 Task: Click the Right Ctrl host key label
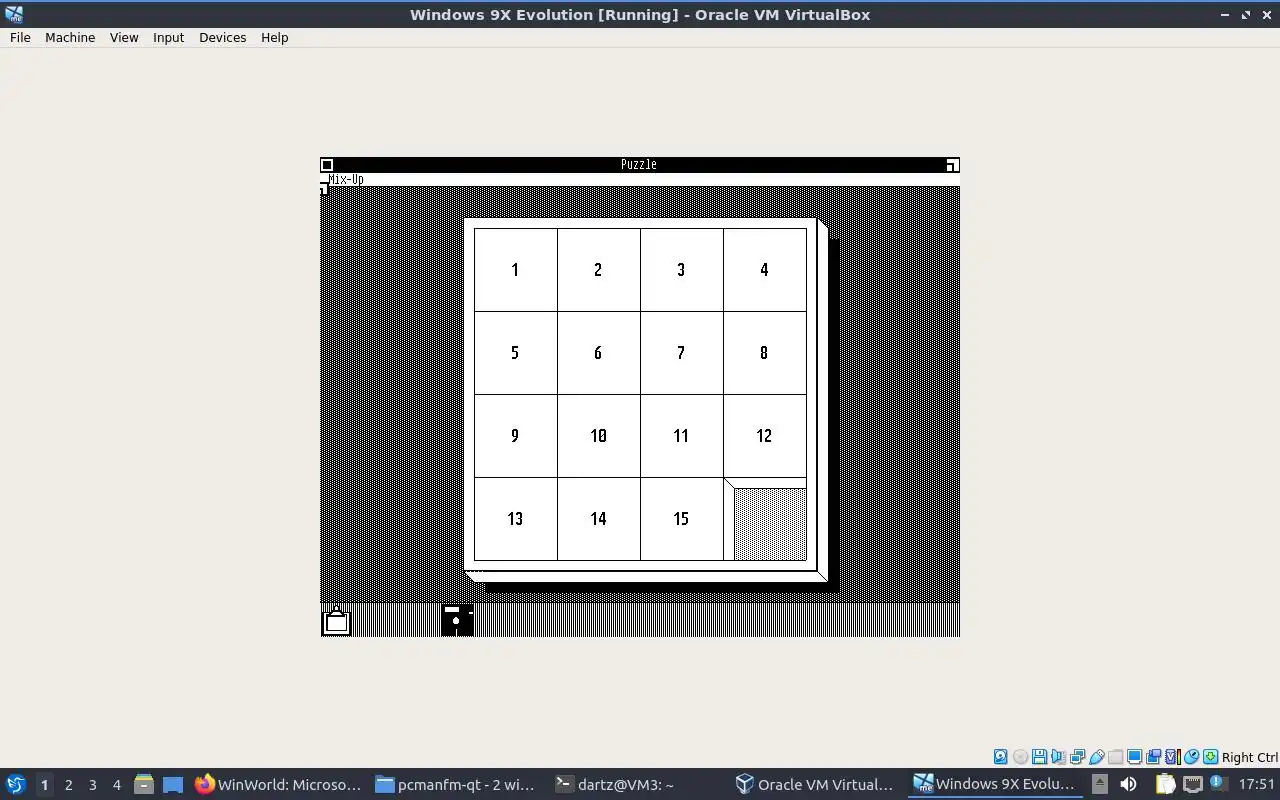pos(1250,757)
